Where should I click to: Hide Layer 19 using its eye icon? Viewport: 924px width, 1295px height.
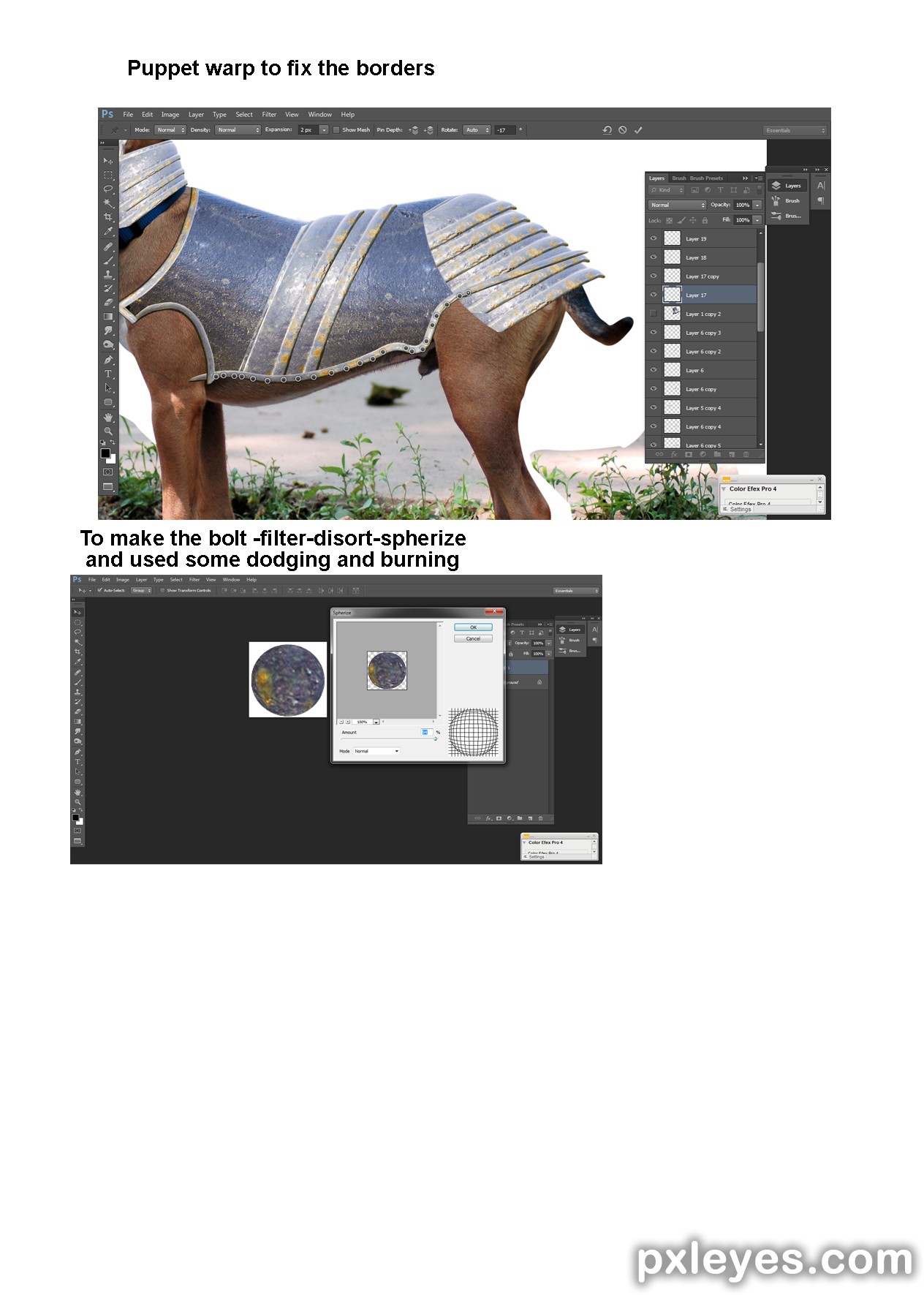tap(654, 238)
